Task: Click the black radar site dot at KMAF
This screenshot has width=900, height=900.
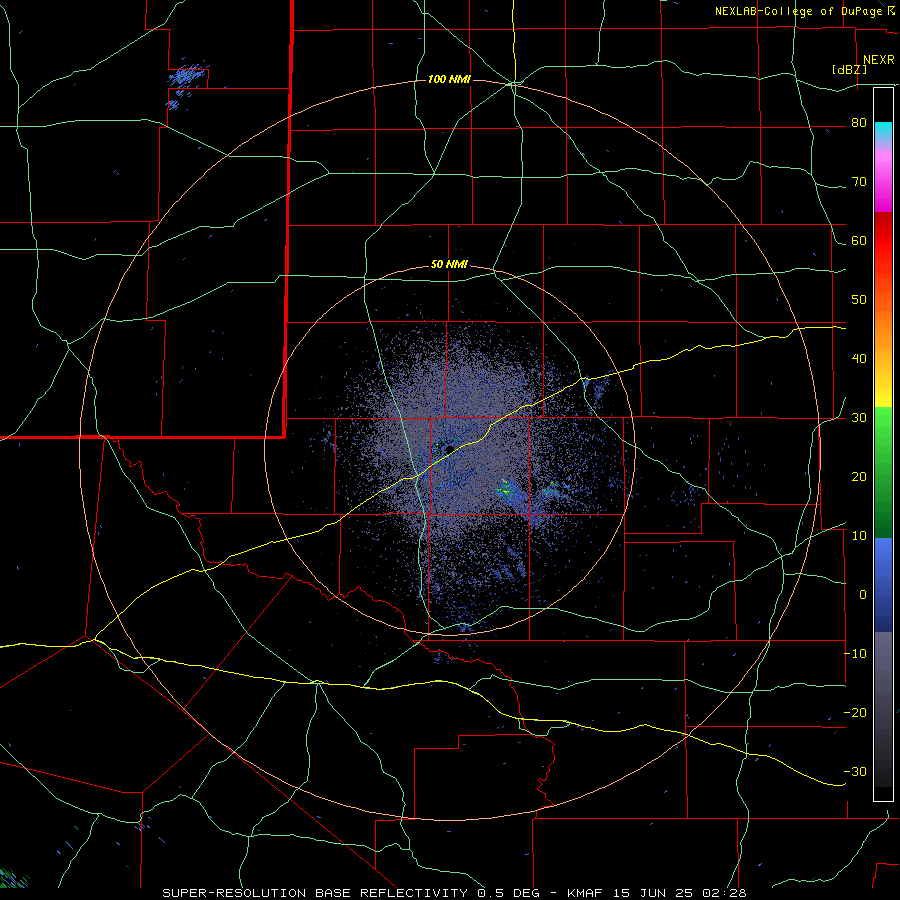Action: (x=450, y=449)
